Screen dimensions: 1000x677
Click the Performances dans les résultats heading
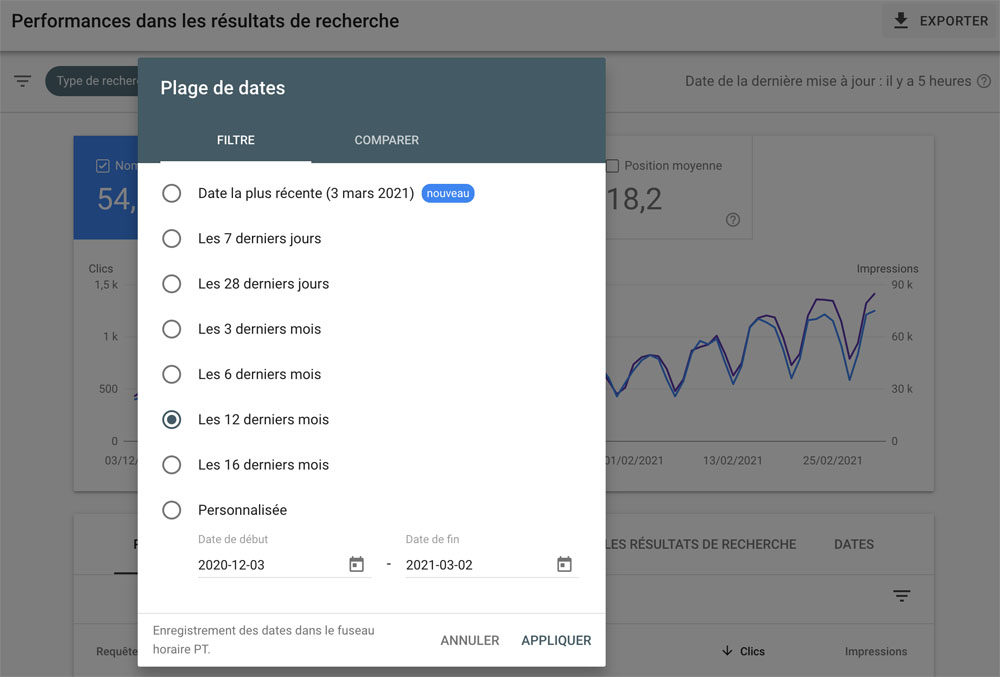point(205,21)
